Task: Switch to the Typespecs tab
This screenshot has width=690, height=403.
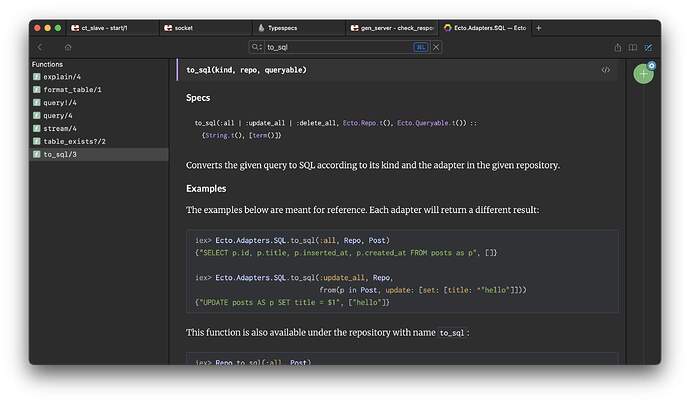Action: pos(299,28)
